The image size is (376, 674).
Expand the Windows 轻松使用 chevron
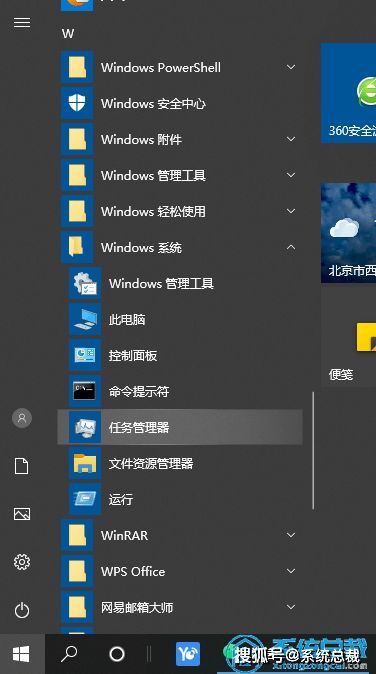[291, 211]
